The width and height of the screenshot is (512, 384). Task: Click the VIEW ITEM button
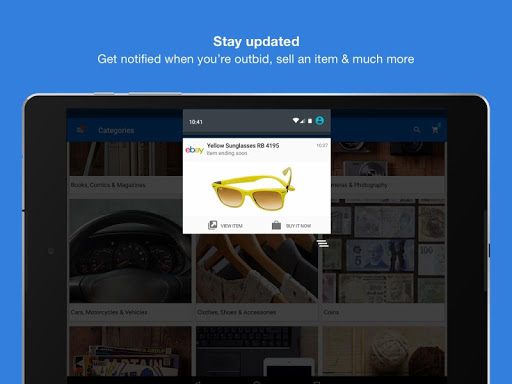225,226
